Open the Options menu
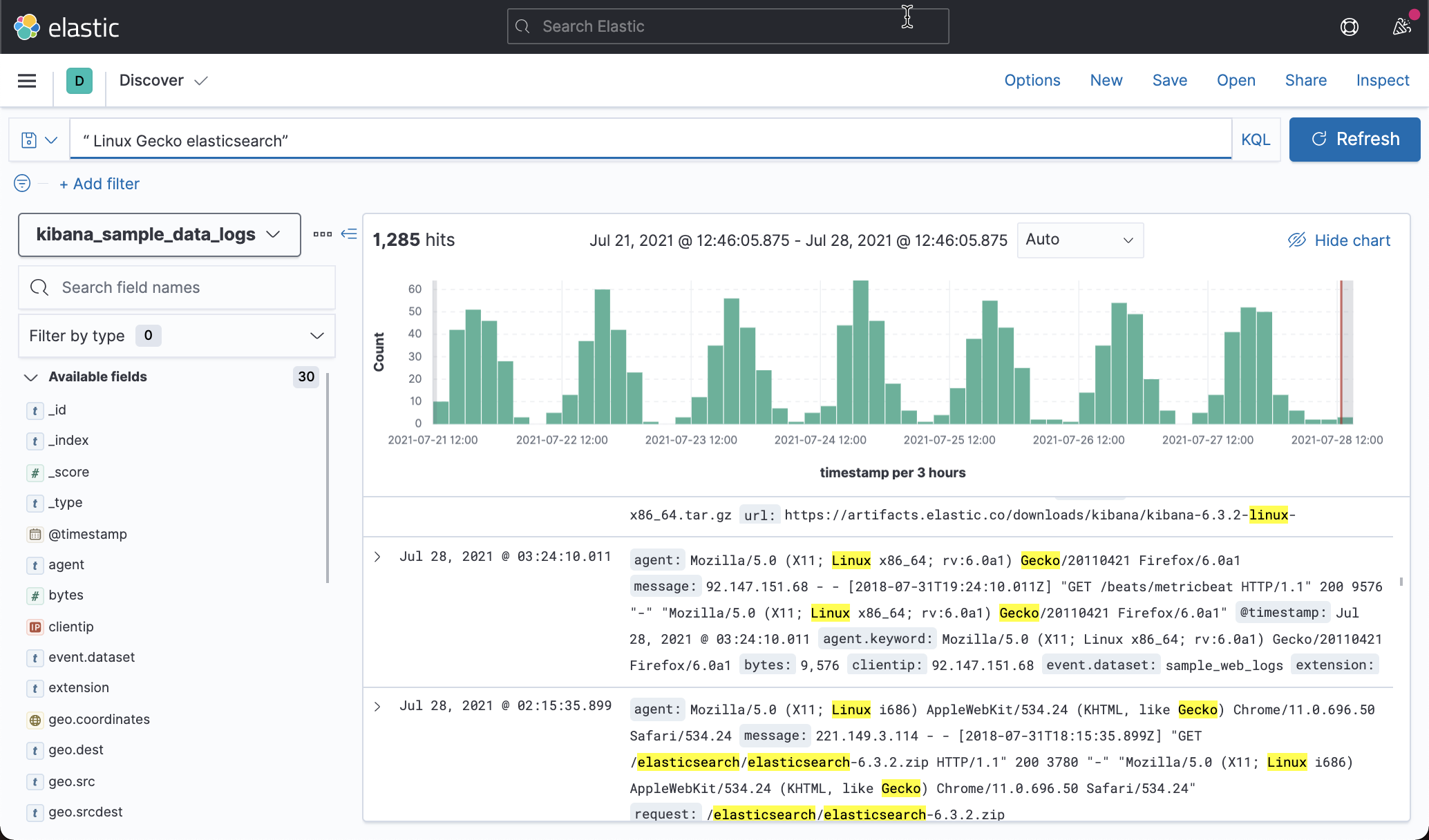 (1032, 80)
